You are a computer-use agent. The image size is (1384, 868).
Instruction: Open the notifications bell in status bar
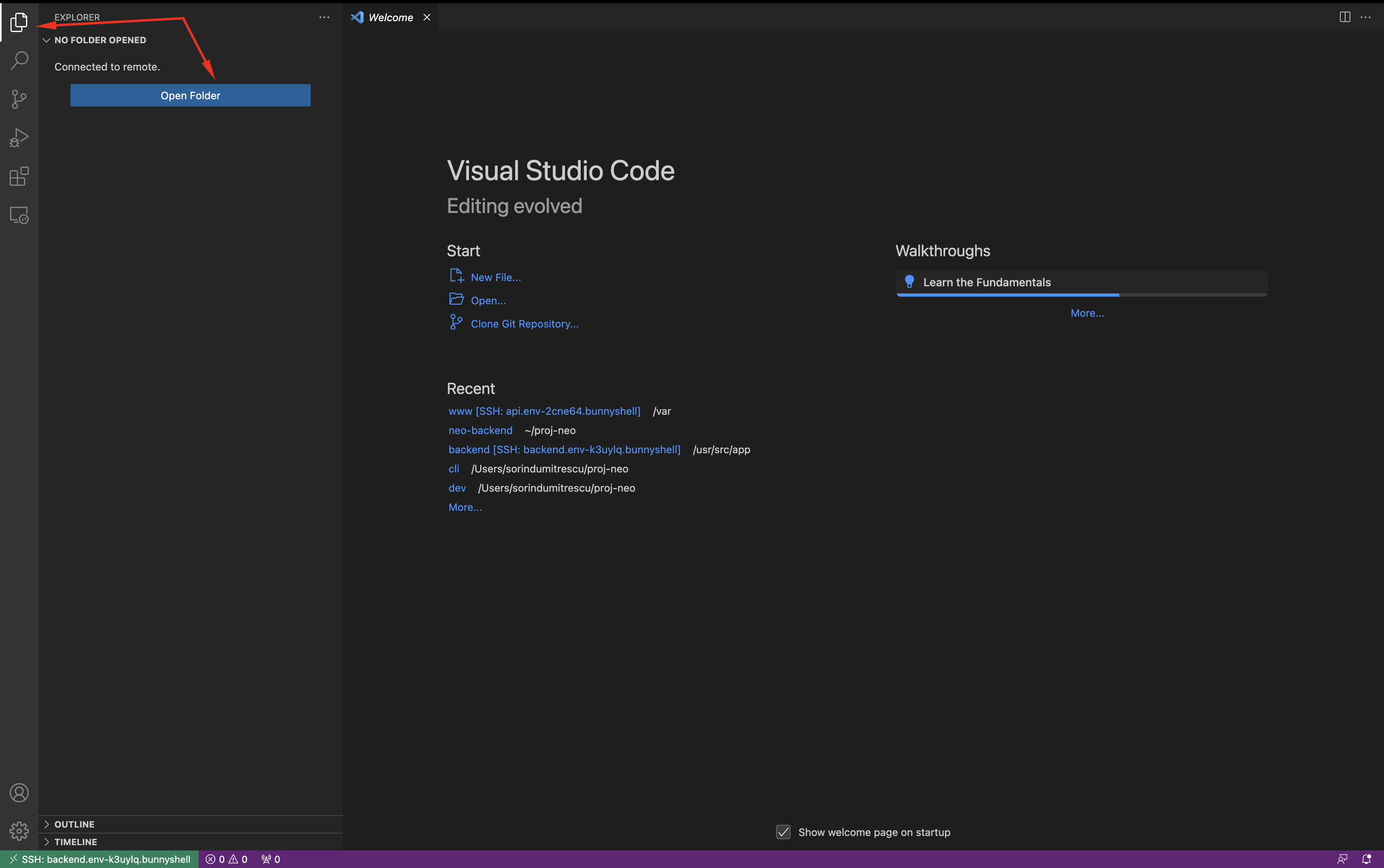(x=1366, y=859)
